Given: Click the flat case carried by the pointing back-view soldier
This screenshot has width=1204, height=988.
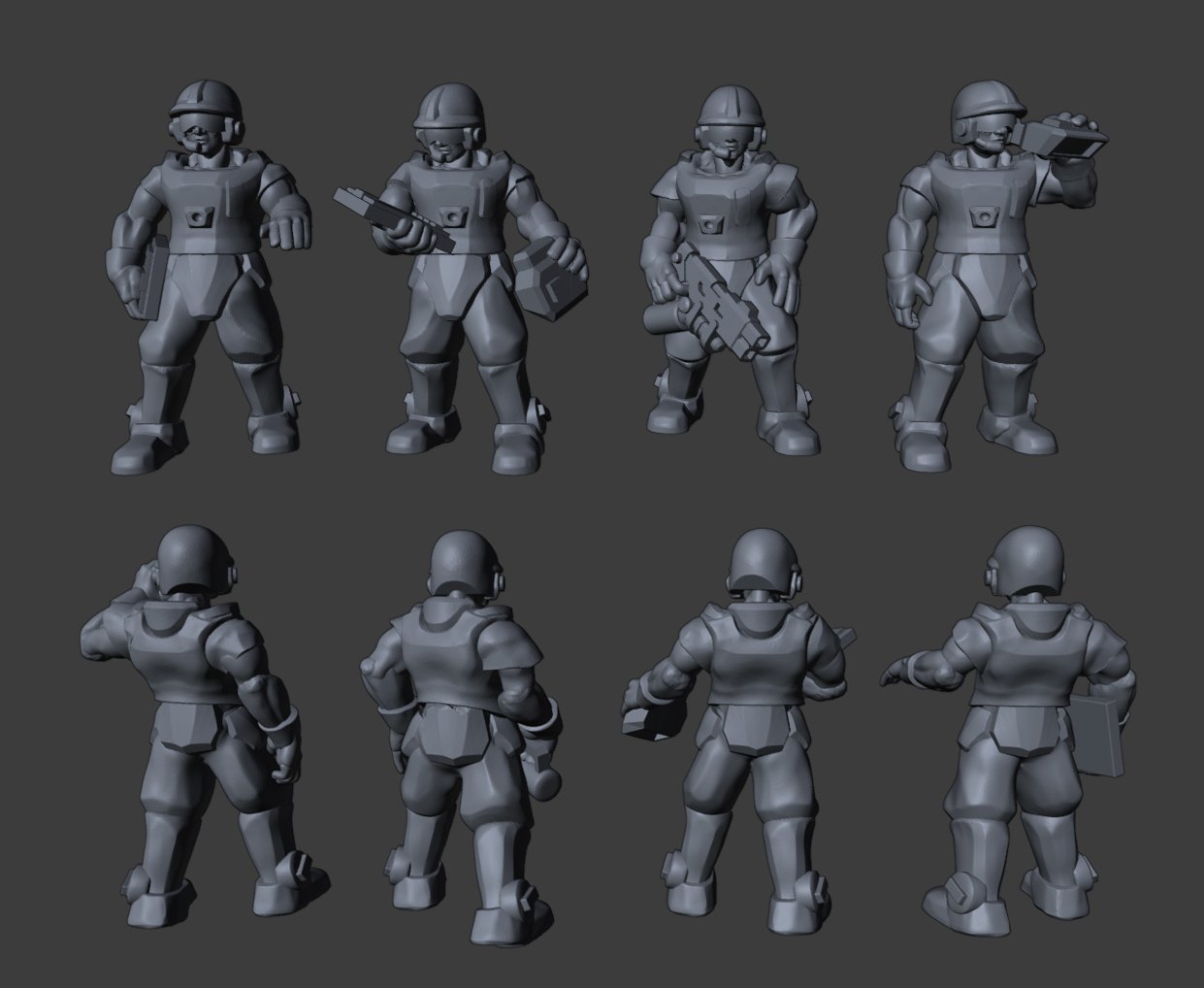Looking at the screenshot, I should coord(1097,735).
